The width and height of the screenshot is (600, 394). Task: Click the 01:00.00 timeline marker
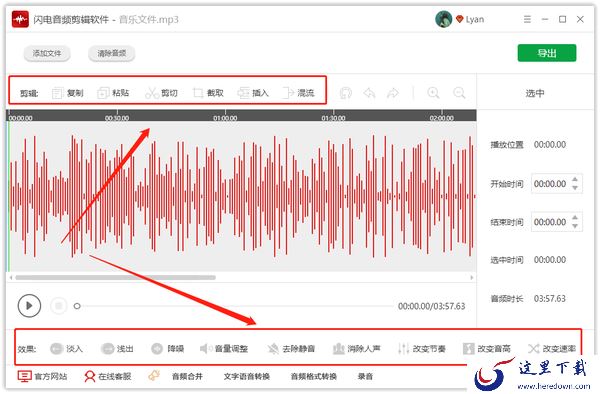point(225,118)
